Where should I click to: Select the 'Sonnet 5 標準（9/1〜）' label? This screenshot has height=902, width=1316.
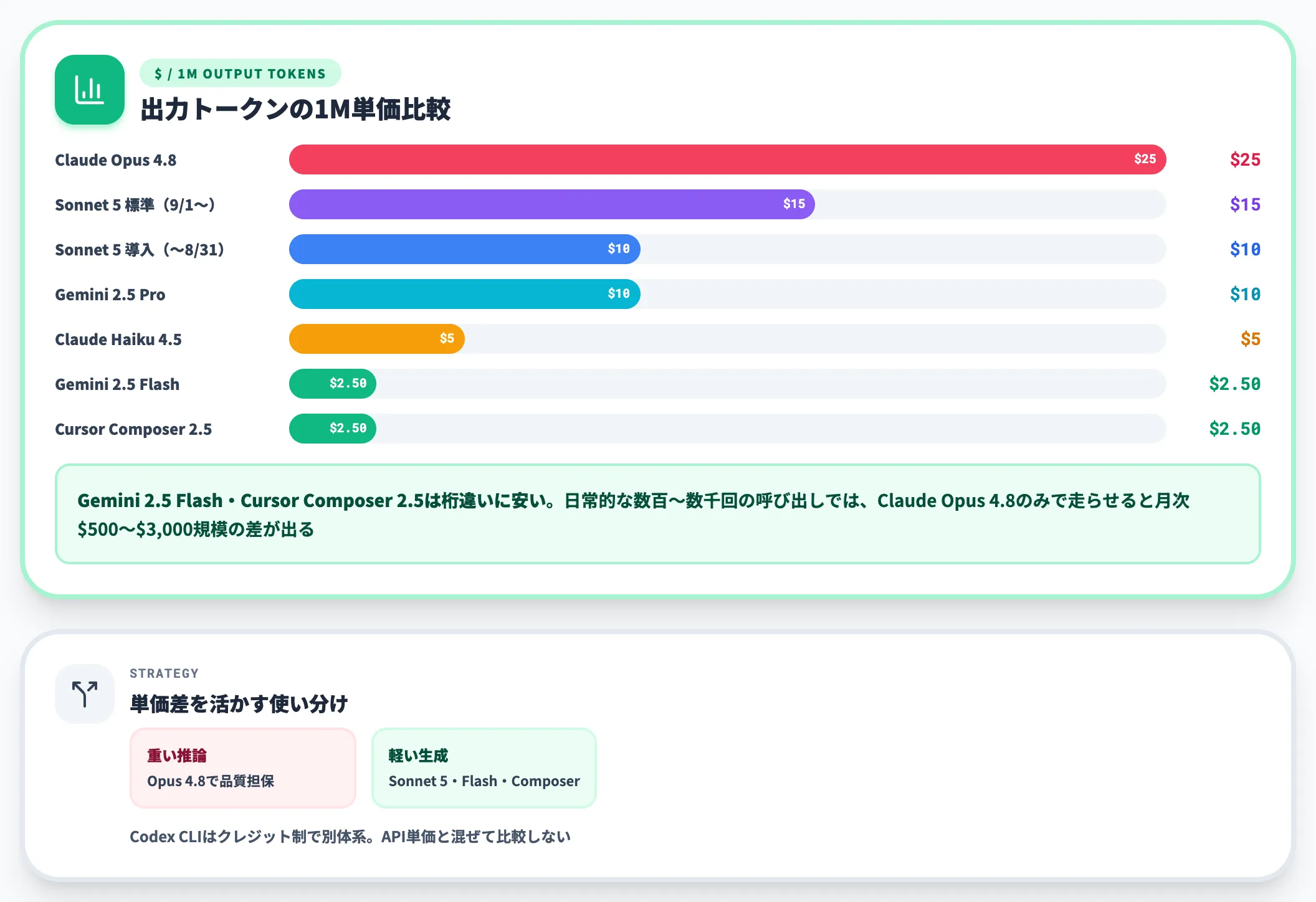coord(135,205)
